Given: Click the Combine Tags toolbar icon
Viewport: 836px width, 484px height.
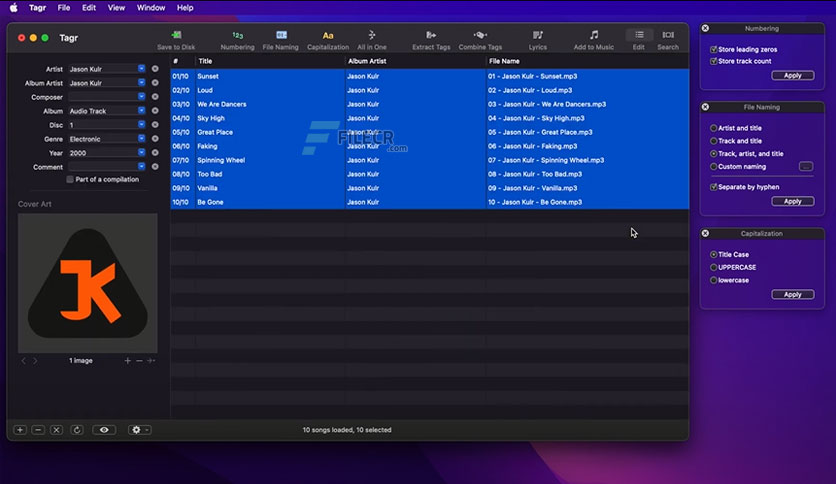Looking at the screenshot, I should coord(480,35).
